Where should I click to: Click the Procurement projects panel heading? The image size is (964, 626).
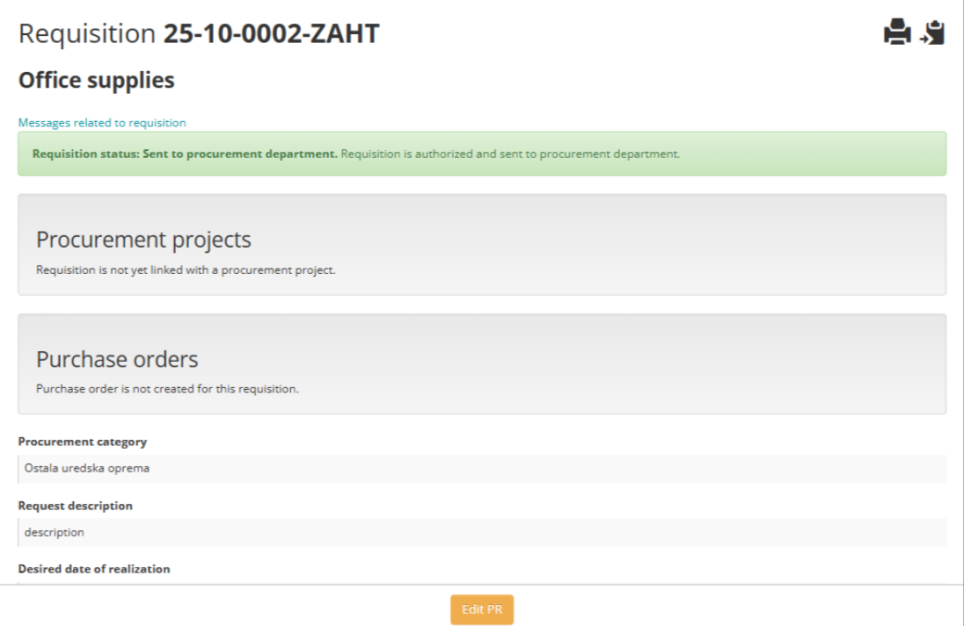(143, 240)
